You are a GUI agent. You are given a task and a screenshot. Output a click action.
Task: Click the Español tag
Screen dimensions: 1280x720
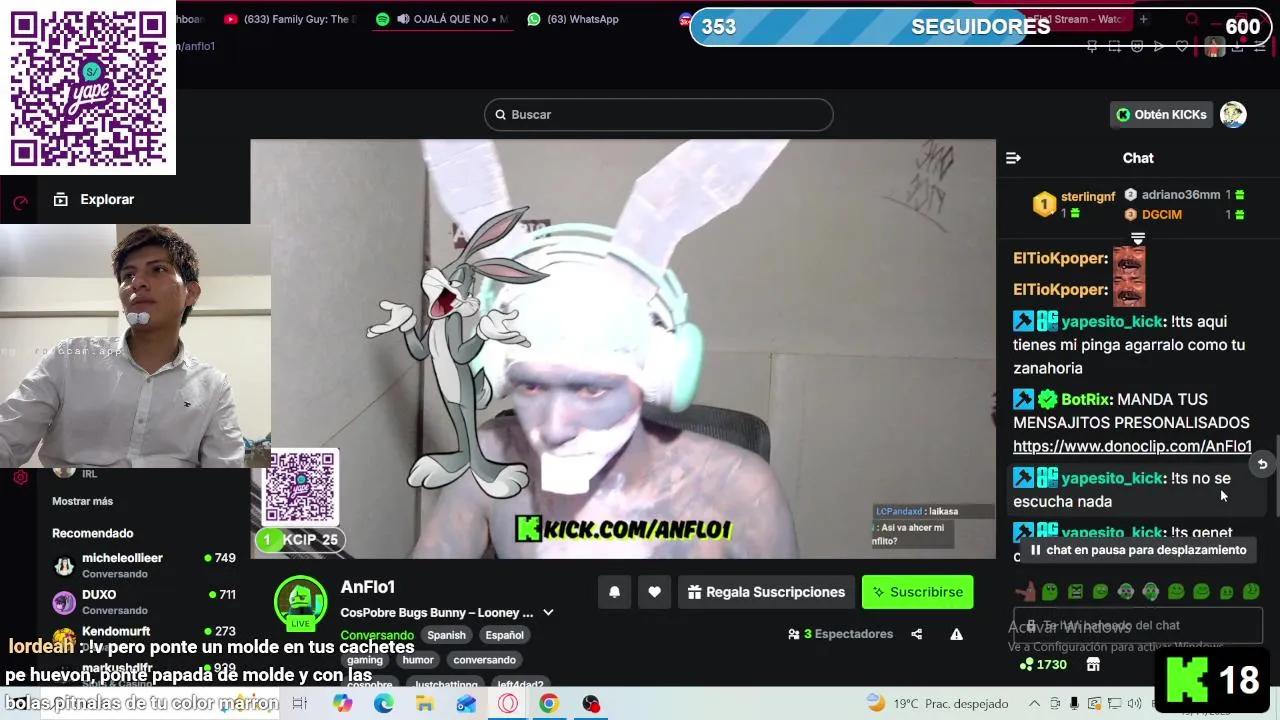pos(504,635)
